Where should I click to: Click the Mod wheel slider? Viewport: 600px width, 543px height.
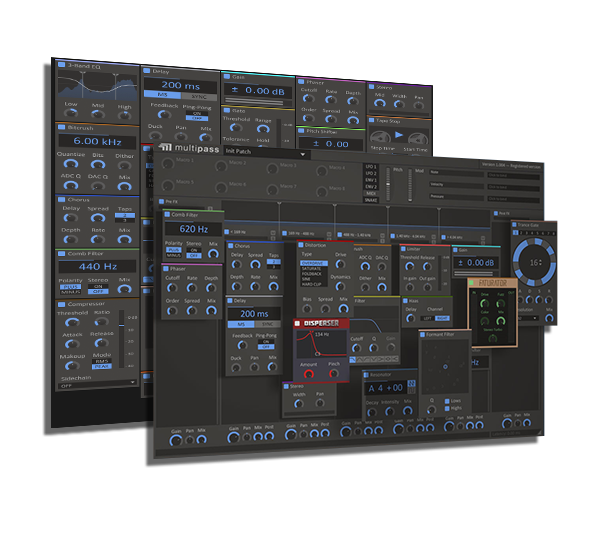(410, 184)
